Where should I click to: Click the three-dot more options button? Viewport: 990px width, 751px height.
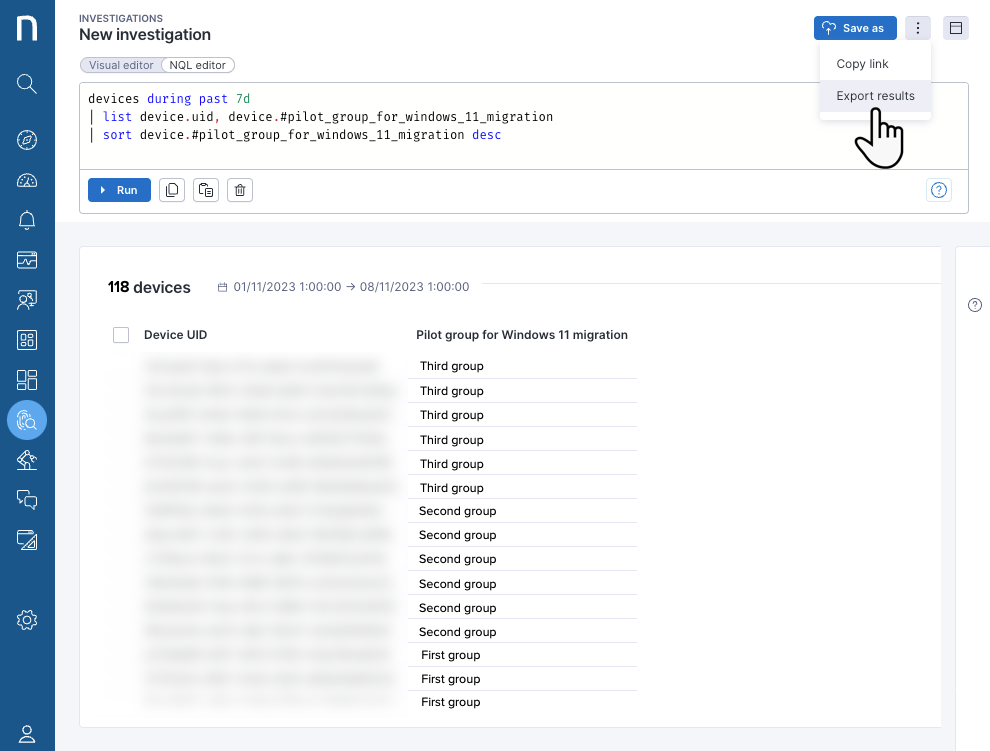click(918, 28)
